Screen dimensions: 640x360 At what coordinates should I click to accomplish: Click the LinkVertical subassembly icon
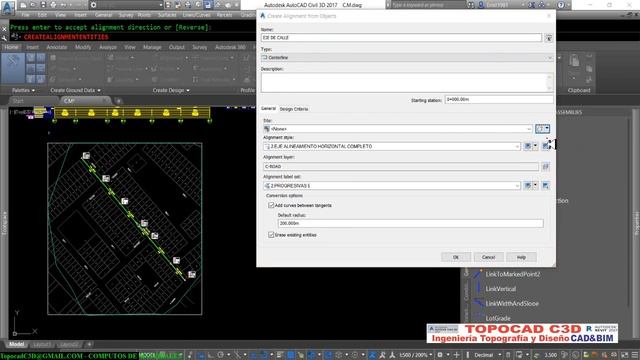[477, 288]
